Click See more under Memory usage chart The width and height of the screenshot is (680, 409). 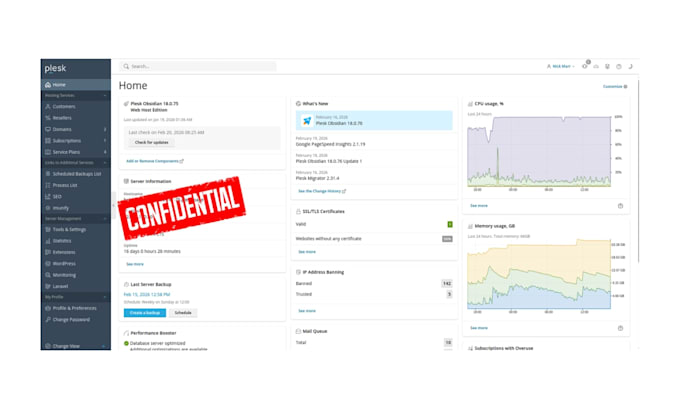coord(479,328)
